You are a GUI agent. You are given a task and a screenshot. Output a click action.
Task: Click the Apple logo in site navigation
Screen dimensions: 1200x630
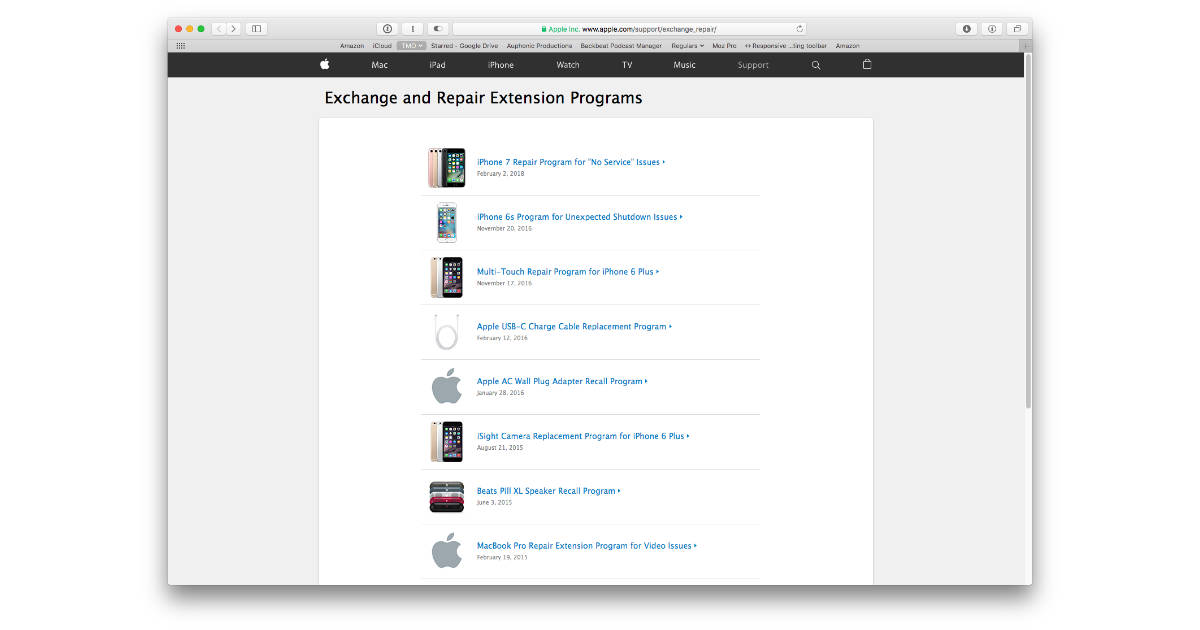(325, 65)
